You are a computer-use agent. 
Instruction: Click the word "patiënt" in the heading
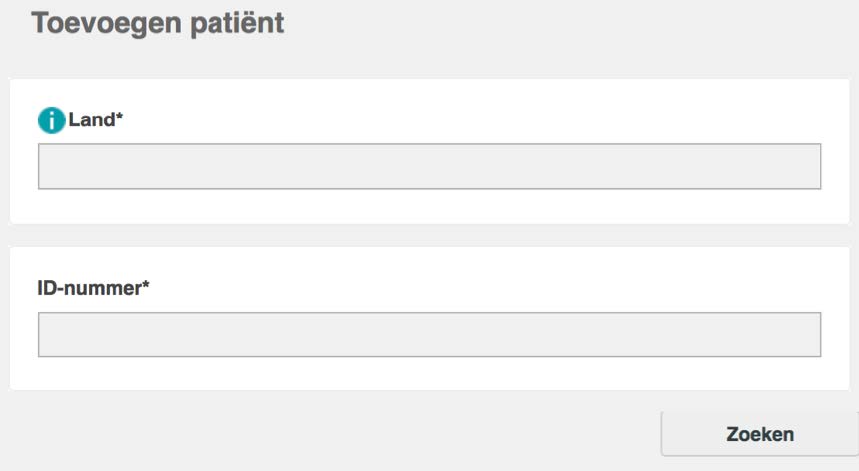(237, 24)
